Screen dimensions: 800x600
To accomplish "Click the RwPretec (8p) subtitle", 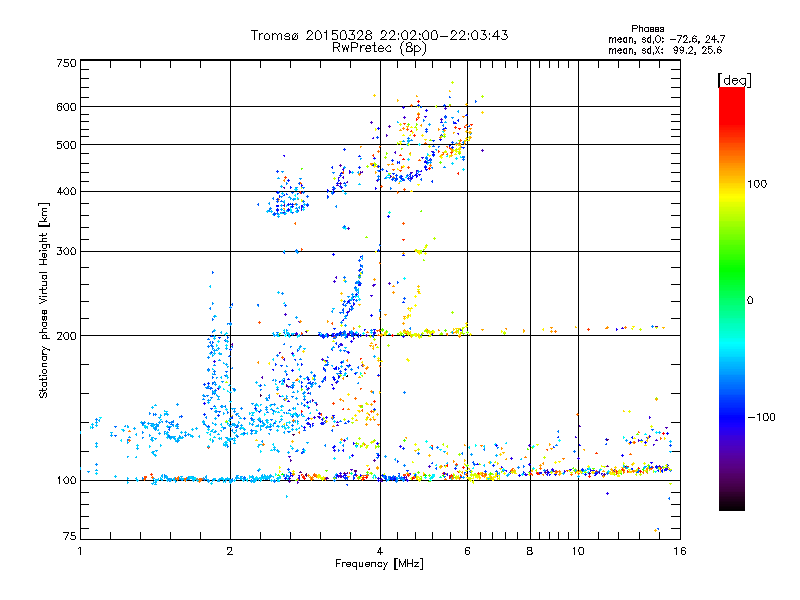I will (x=379, y=47).
